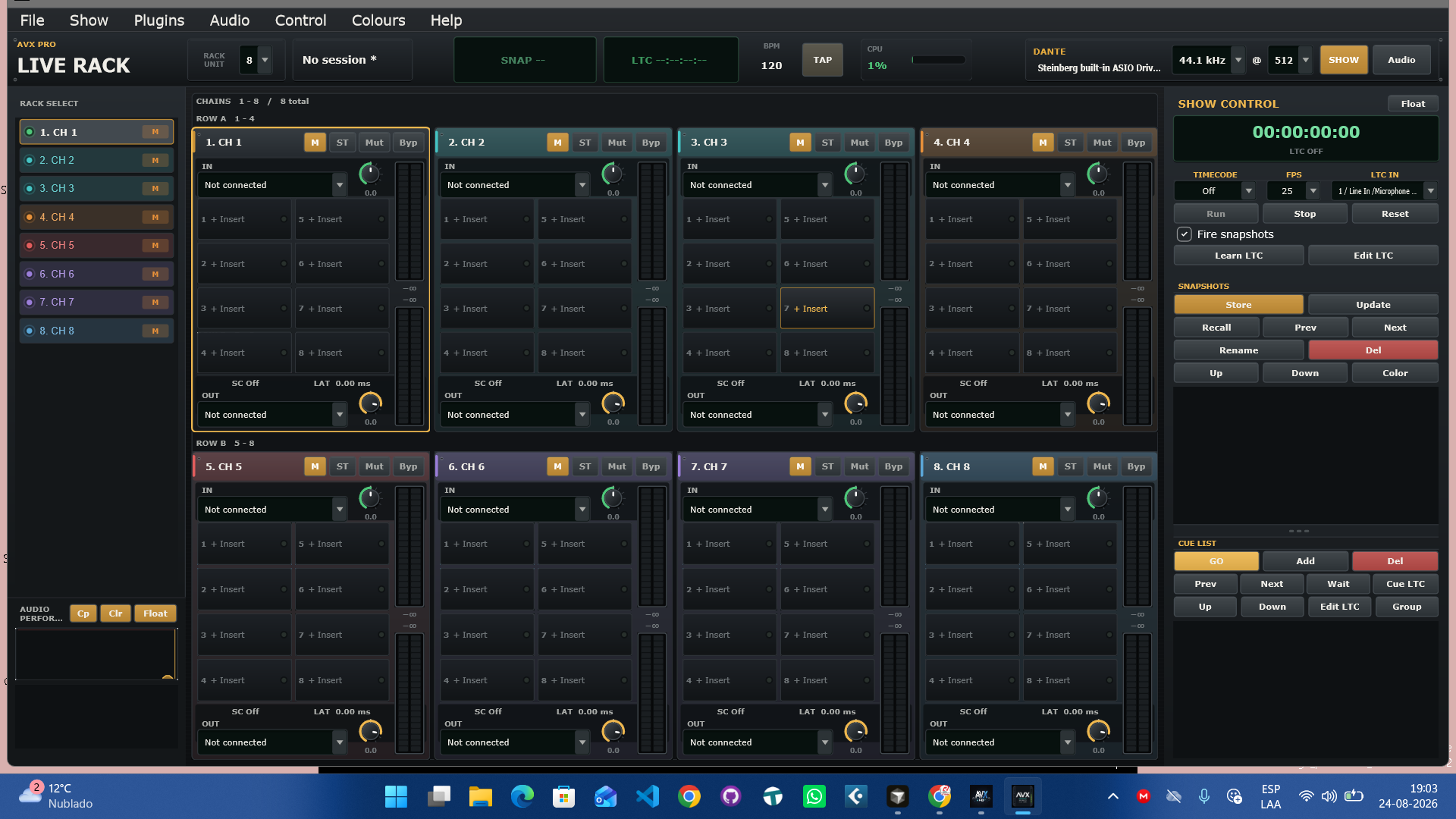
Task: Click Learn LTC button
Action: point(1238,256)
